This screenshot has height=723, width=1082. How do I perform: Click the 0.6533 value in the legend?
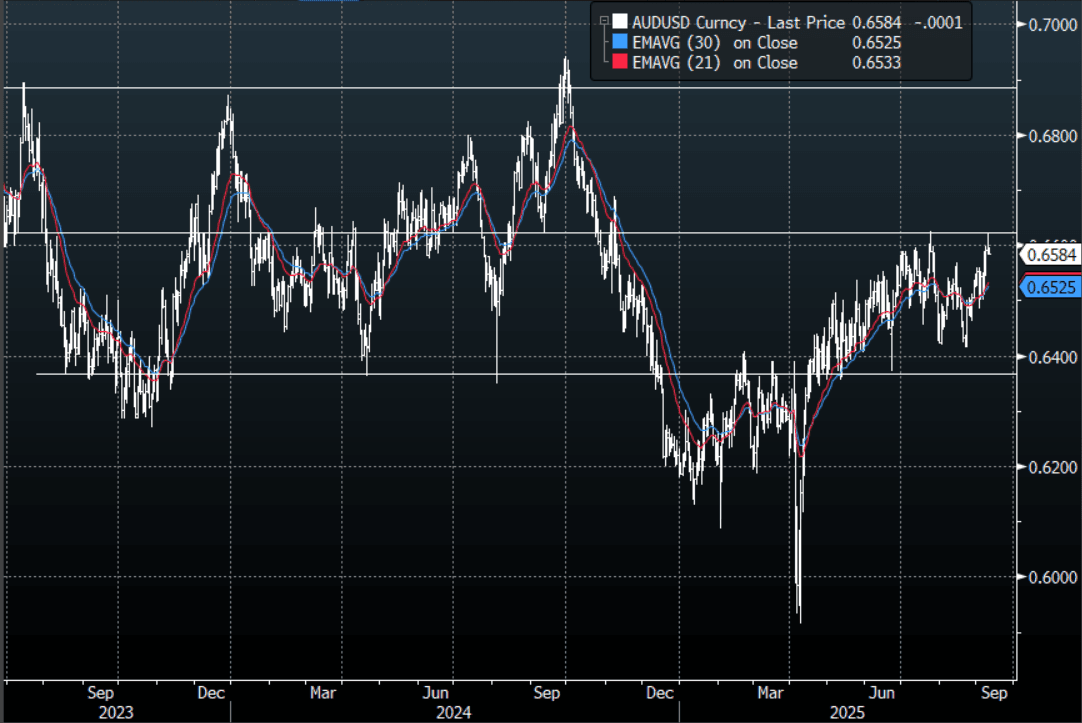pyautogui.click(x=877, y=62)
